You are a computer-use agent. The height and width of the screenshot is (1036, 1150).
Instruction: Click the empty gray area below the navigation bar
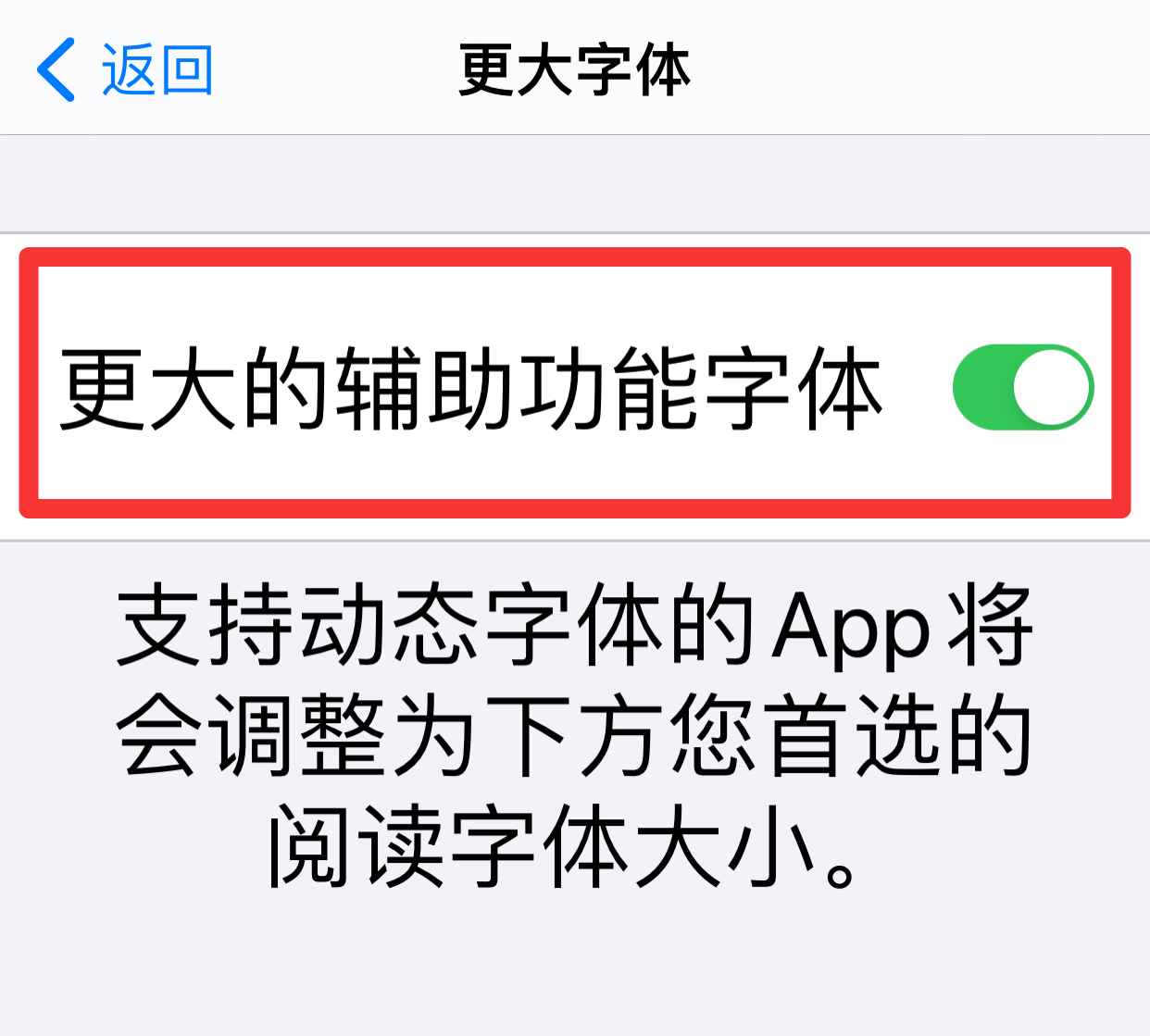click(574, 183)
